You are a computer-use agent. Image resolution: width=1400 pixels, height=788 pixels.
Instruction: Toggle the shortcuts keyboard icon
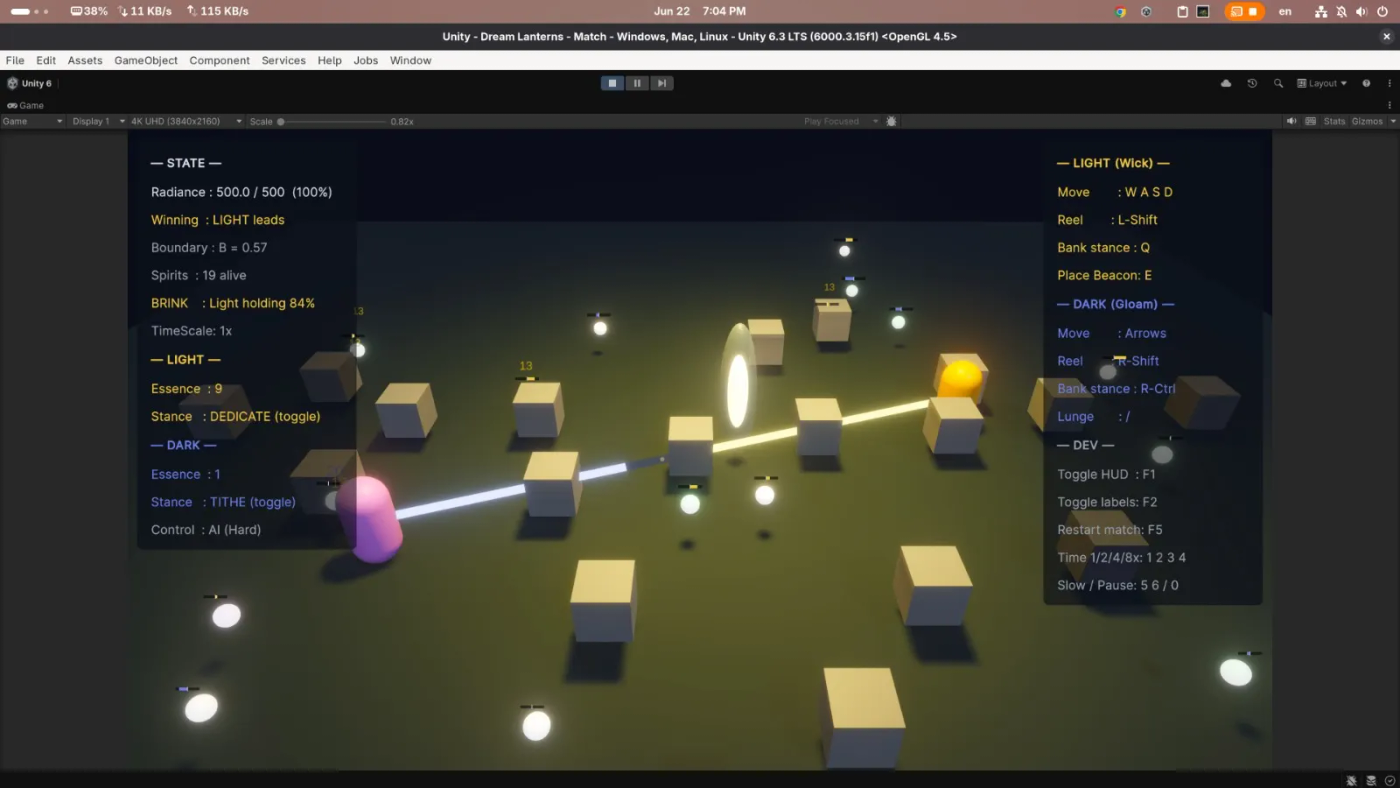(1310, 121)
